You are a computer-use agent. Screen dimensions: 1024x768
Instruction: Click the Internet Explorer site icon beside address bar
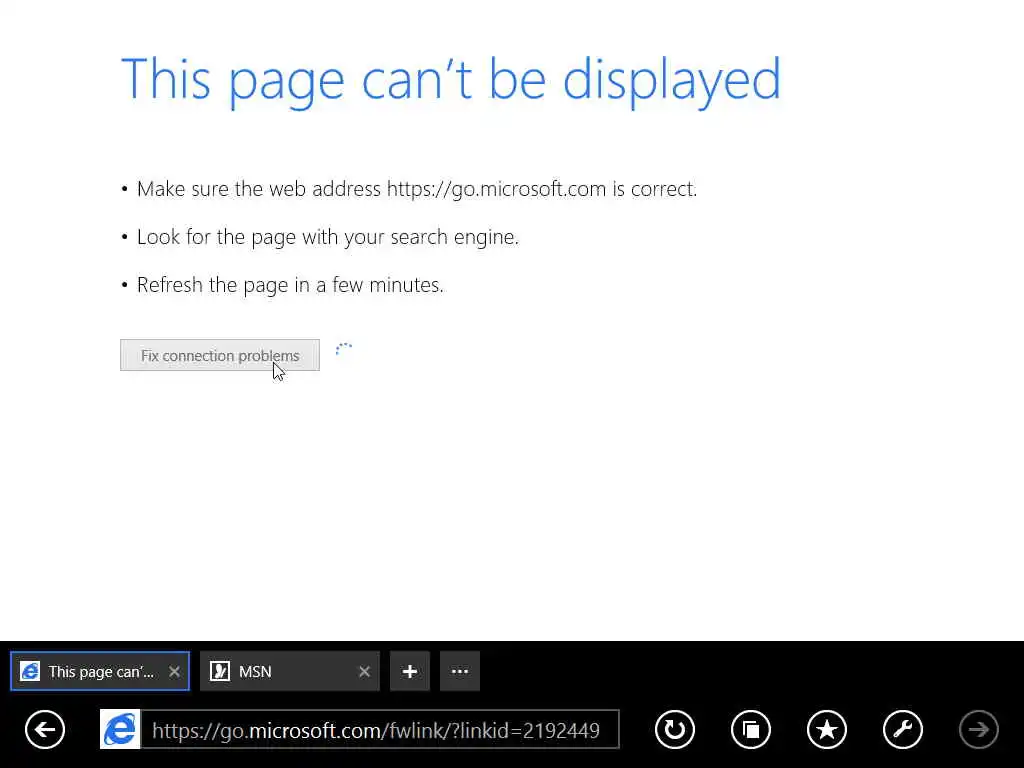click(120, 729)
